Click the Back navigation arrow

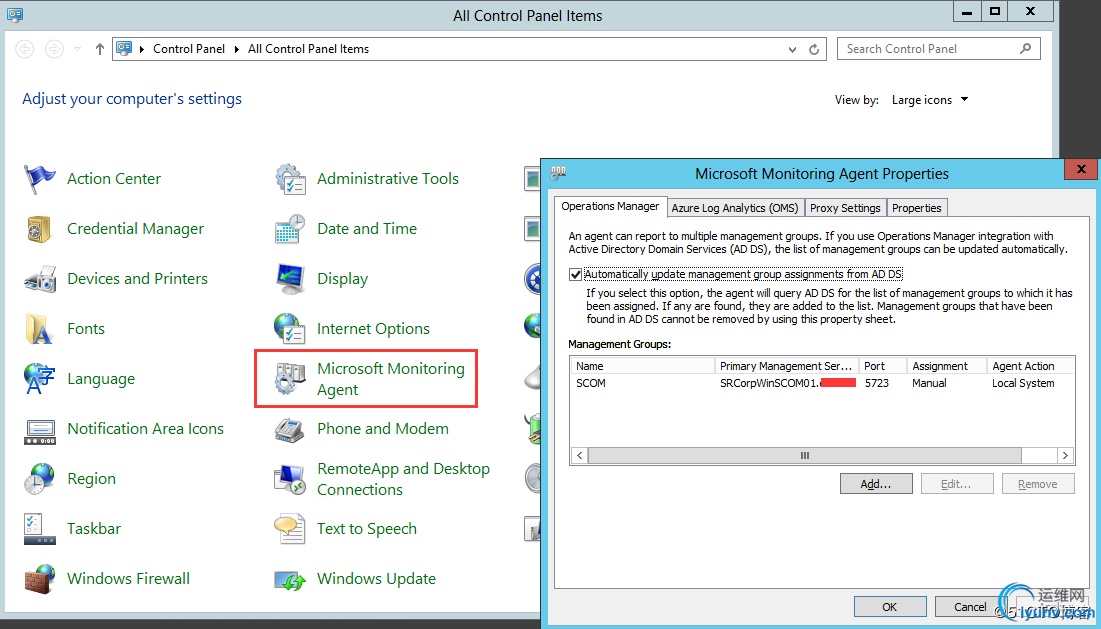25,48
